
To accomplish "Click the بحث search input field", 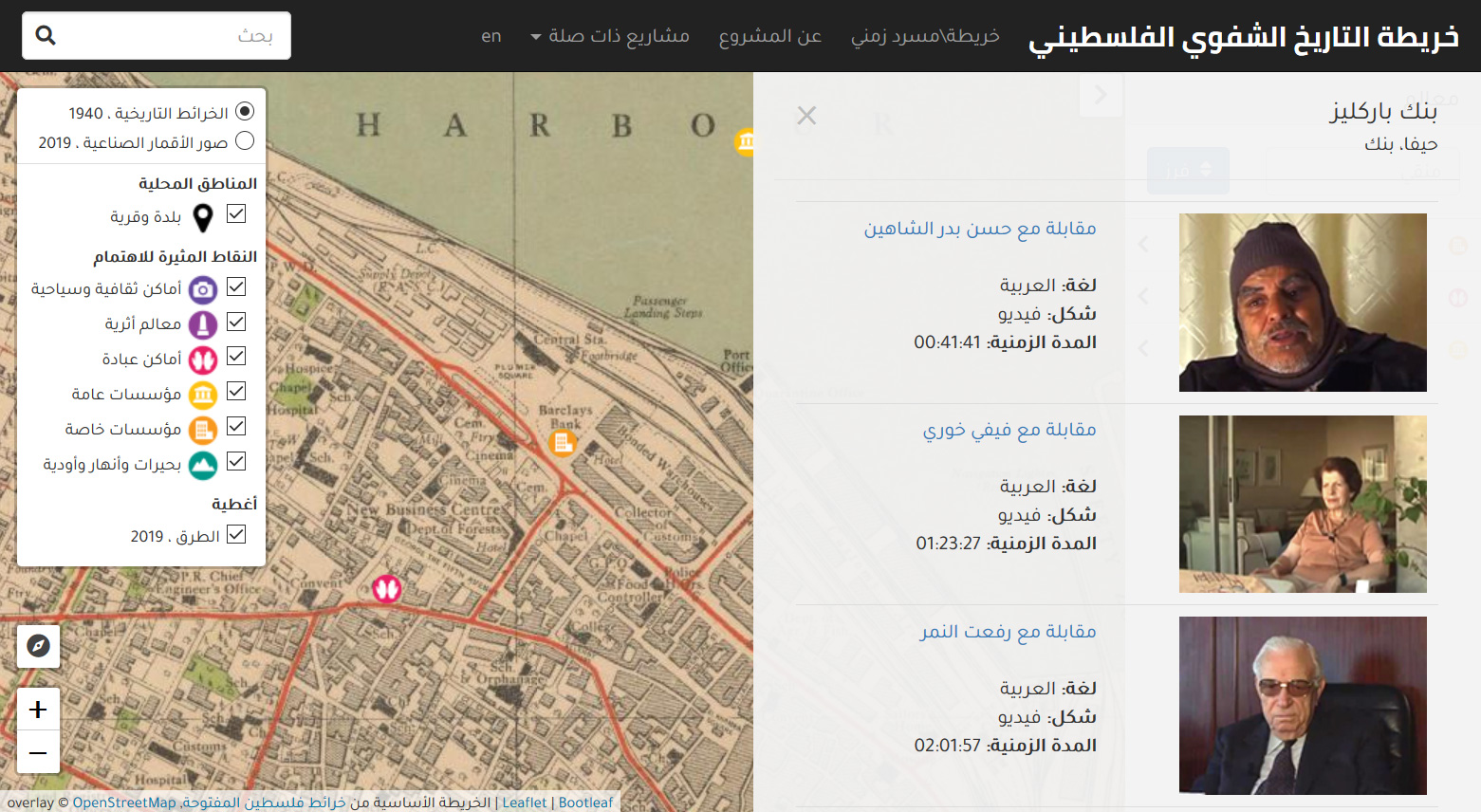I will click(x=171, y=36).
